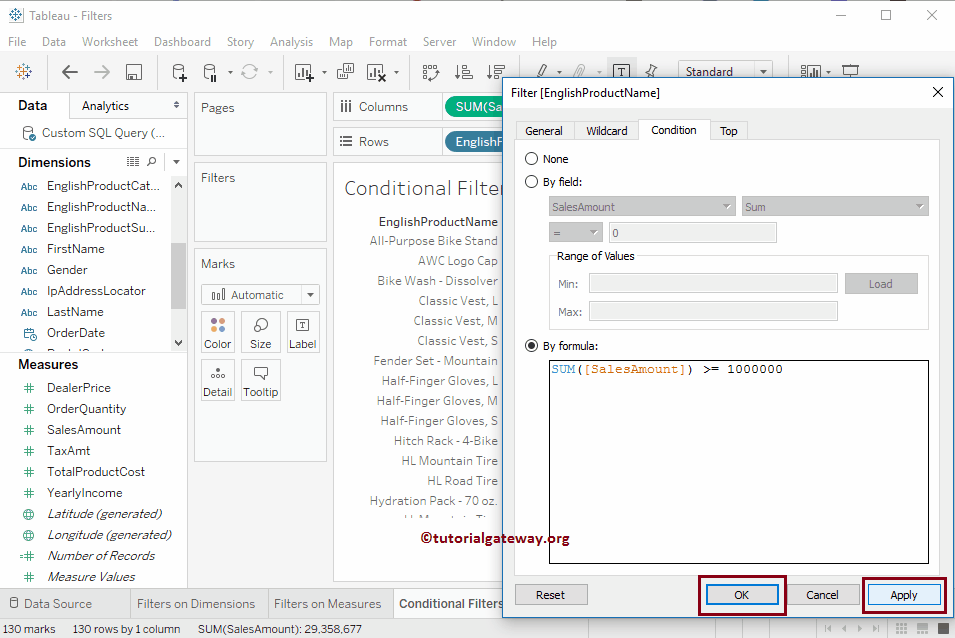Open the Automatic mark type dropdown

(x=310, y=294)
